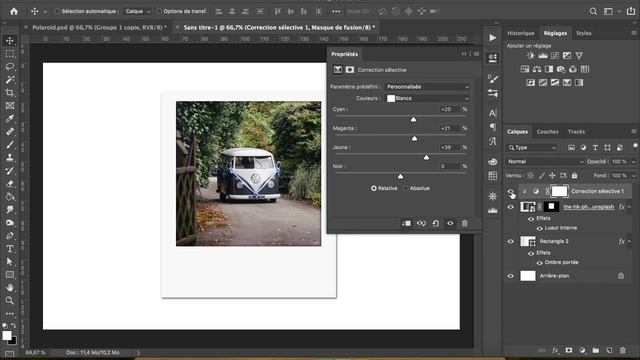Play actions panel icon in side strip
This screenshot has width=640, height=360.
493,38
